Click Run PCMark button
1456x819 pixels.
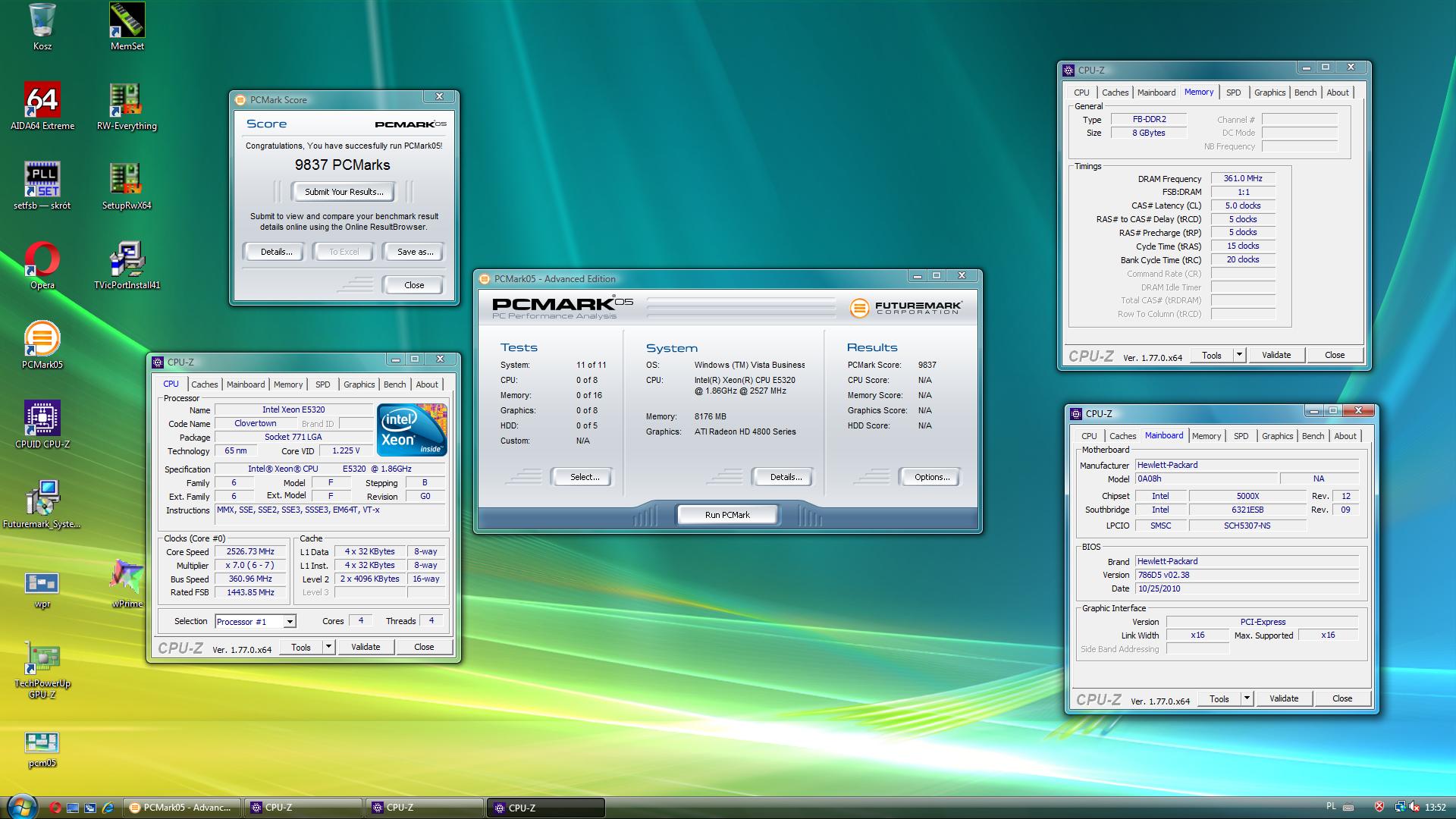click(x=727, y=515)
